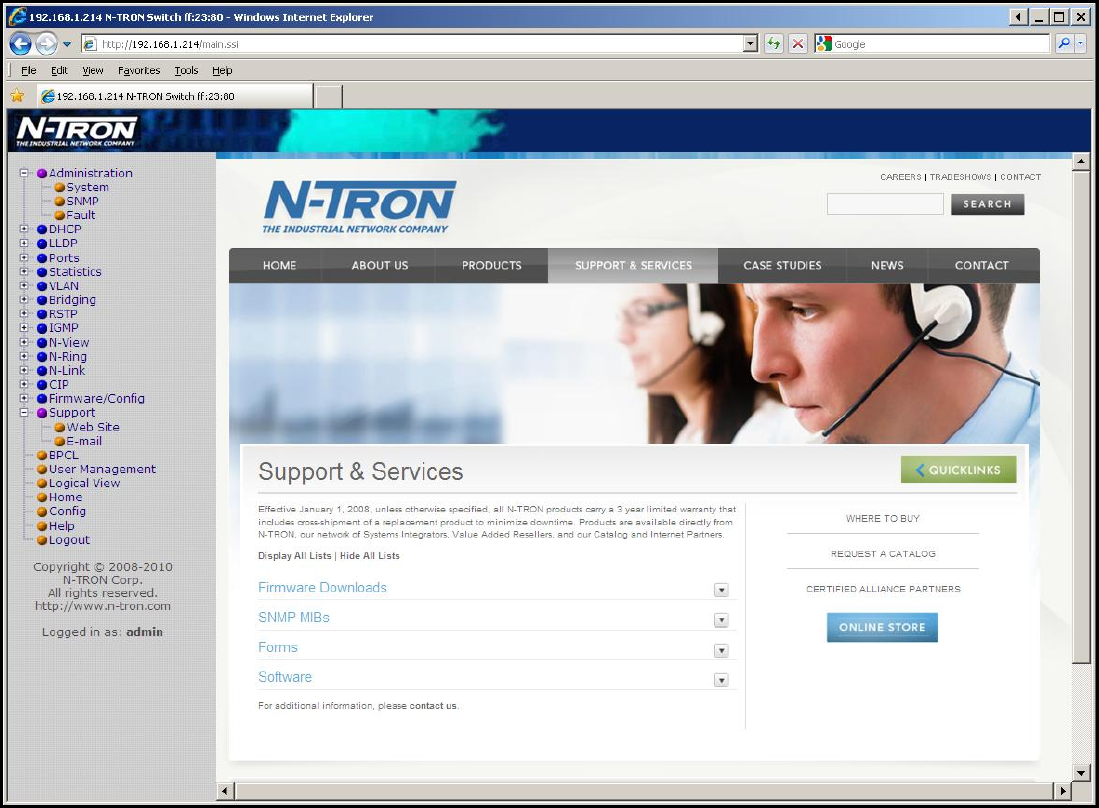Expand the RSTP tree node
The width and height of the screenshot is (1099, 808).
[x=24, y=314]
